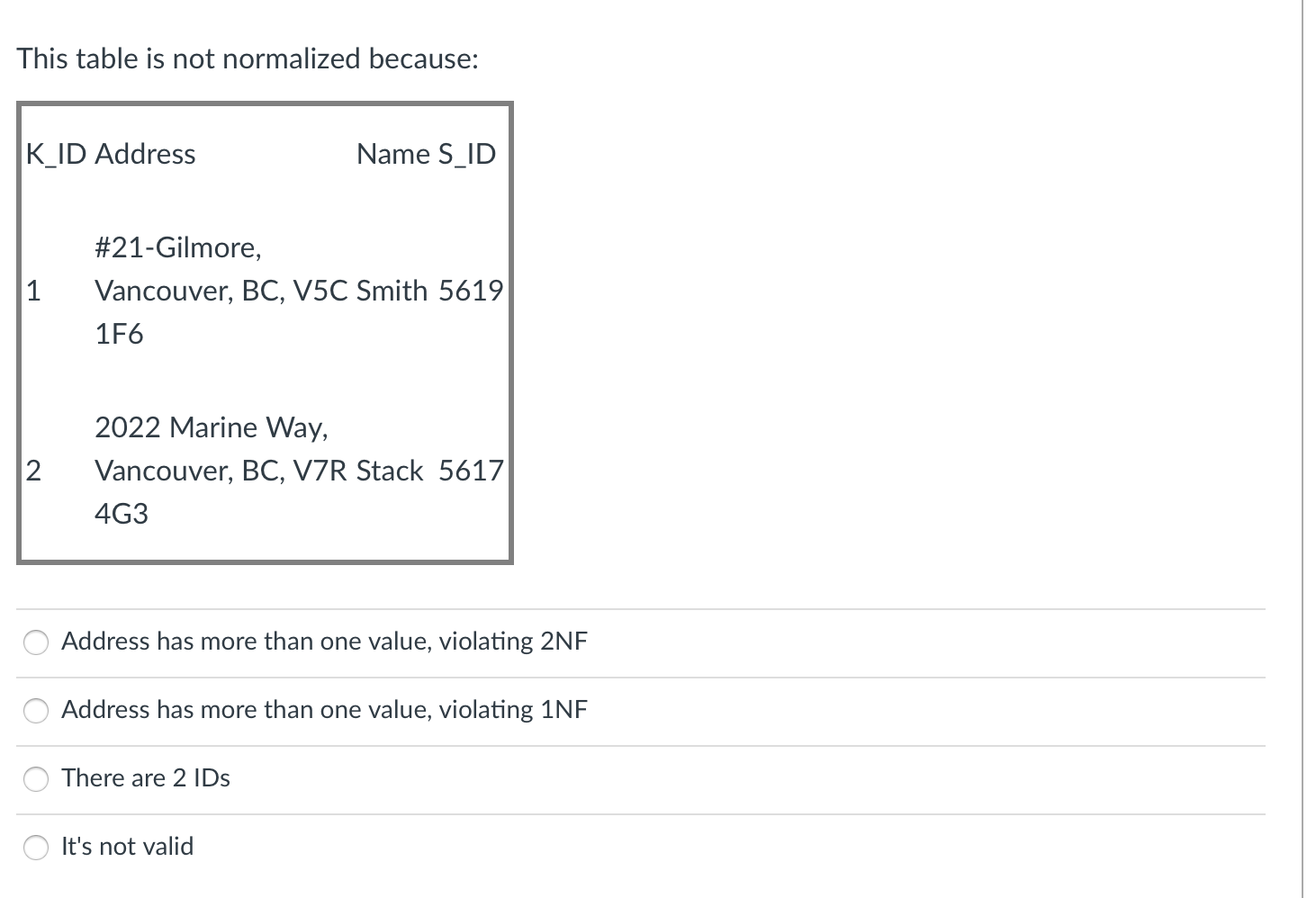
Task: Click the question text at the top
Action: tap(248, 58)
